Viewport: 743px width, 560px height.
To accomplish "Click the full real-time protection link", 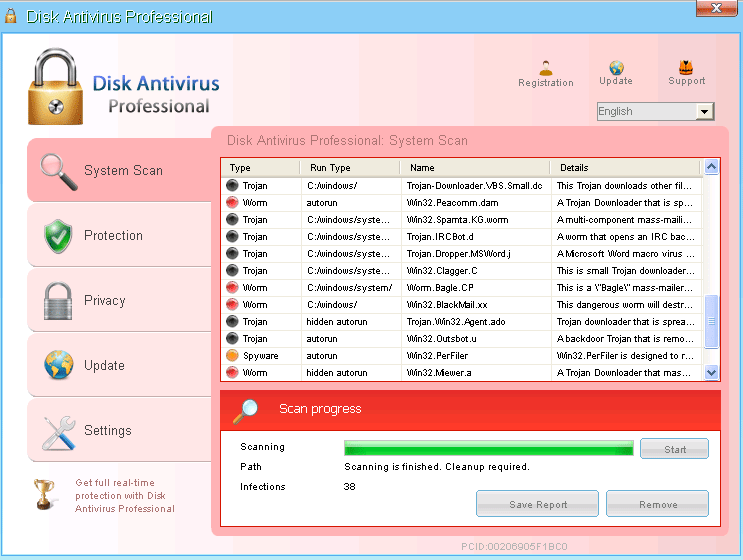I will [x=125, y=496].
